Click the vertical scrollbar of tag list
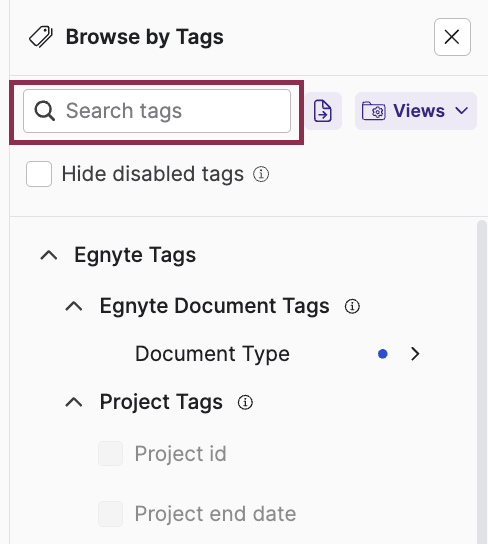Viewport: 488px width, 544px height. pos(482,382)
